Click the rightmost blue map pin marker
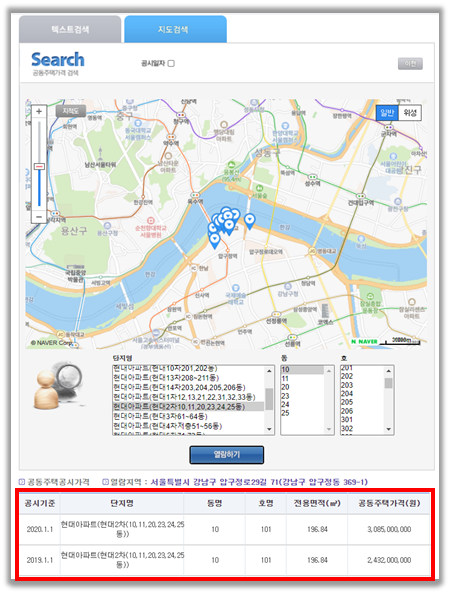This screenshot has height=594, width=450. pyautogui.click(x=249, y=221)
